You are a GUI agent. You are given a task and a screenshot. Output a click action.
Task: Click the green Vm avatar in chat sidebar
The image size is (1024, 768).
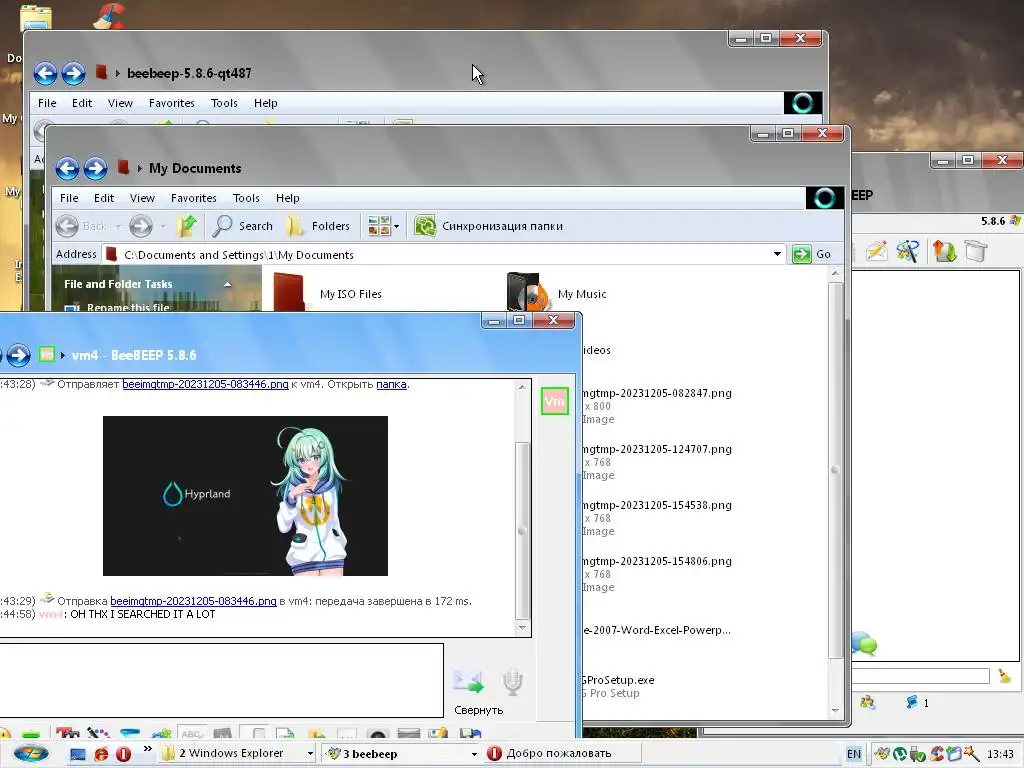(554, 401)
